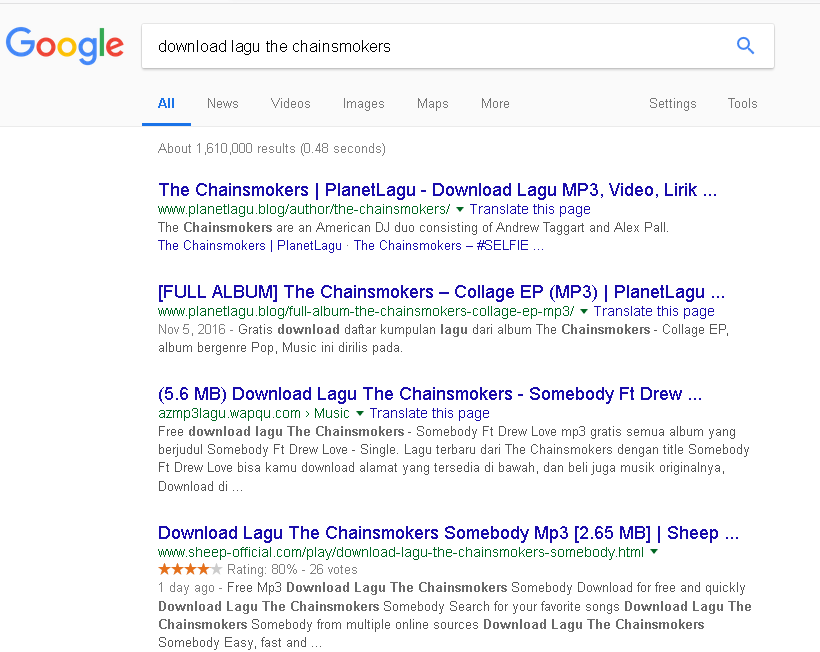The image size is (820, 652).
Task: Switch to the News tab
Action: click(x=222, y=103)
